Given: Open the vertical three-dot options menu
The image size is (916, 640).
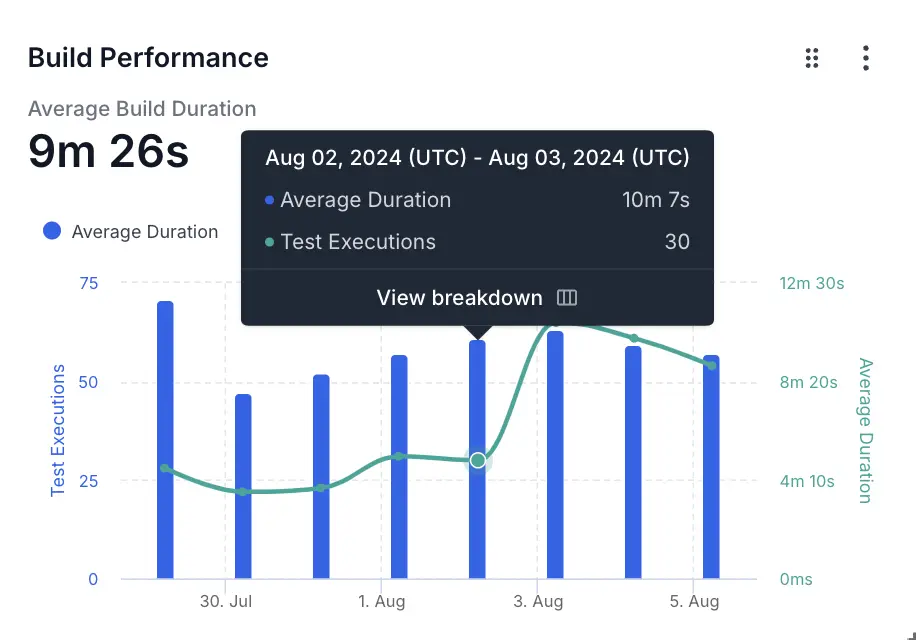Looking at the screenshot, I should (866, 58).
